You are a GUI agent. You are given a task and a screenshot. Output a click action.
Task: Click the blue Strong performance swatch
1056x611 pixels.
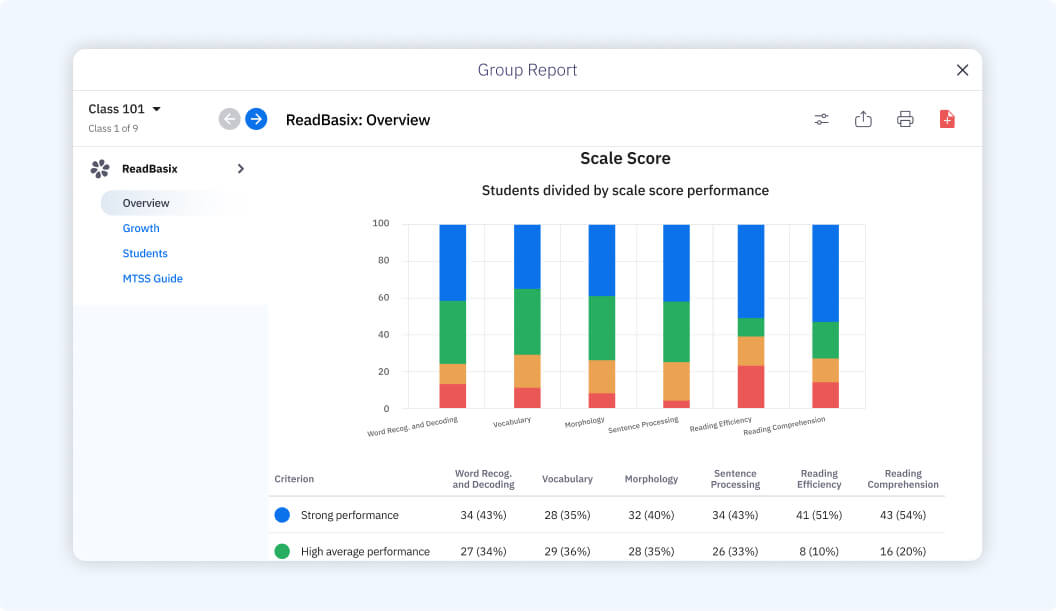click(x=282, y=515)
